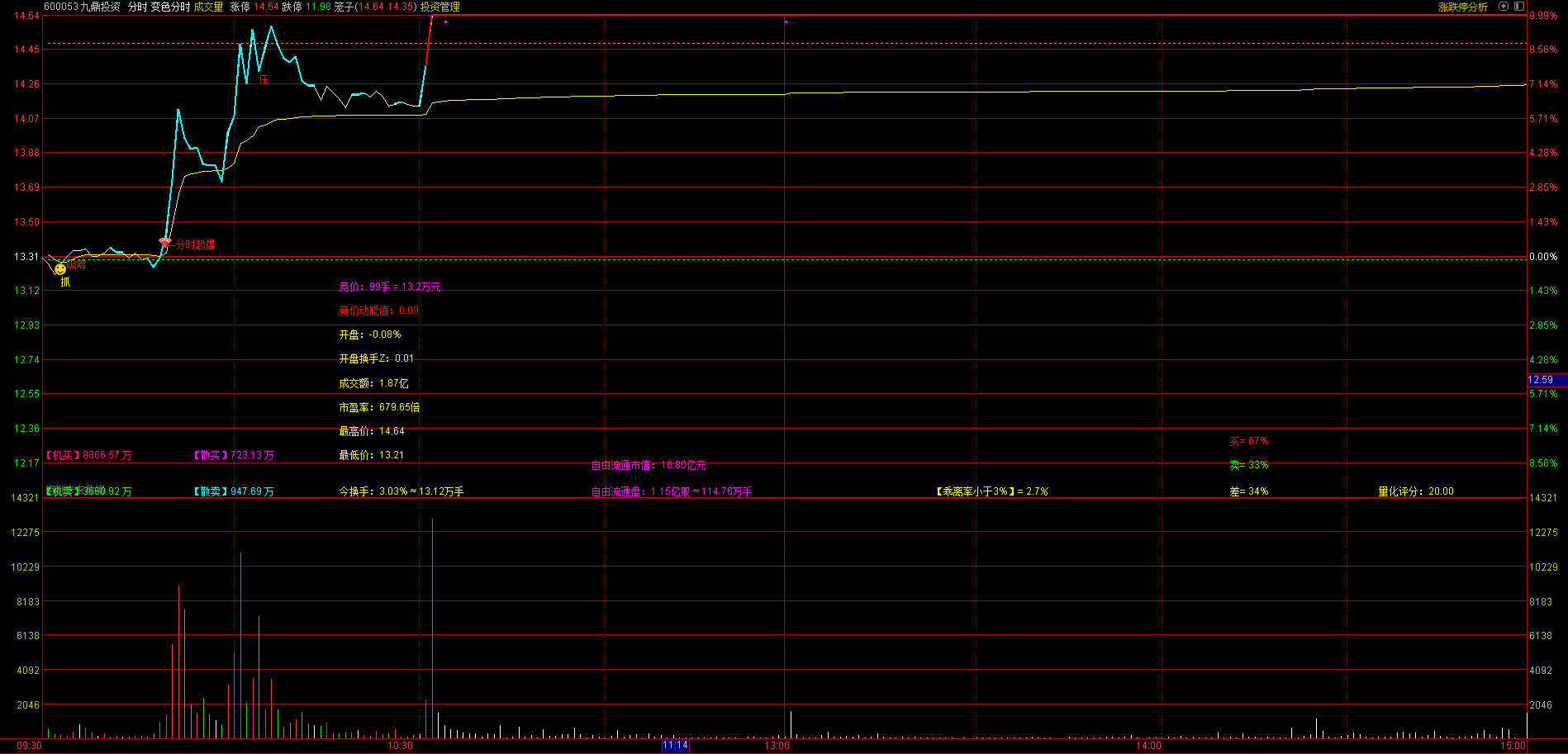This screenshot has width=1568, height=754.
Task: Click the 抓 annotation below smiley
Action: (x=65, y=282)
